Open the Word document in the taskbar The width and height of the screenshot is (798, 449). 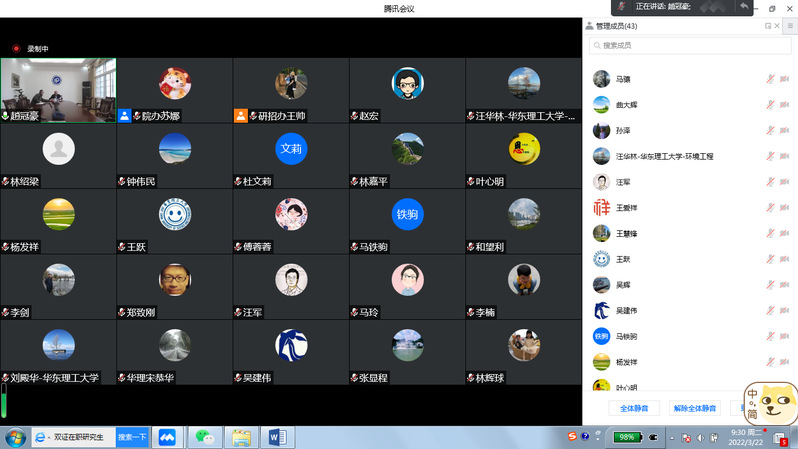(275, 437)
